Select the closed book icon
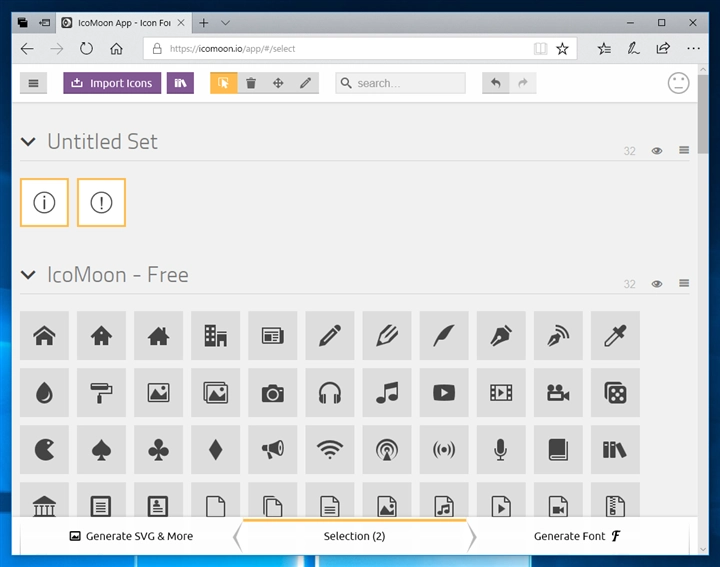 [558, 449]
